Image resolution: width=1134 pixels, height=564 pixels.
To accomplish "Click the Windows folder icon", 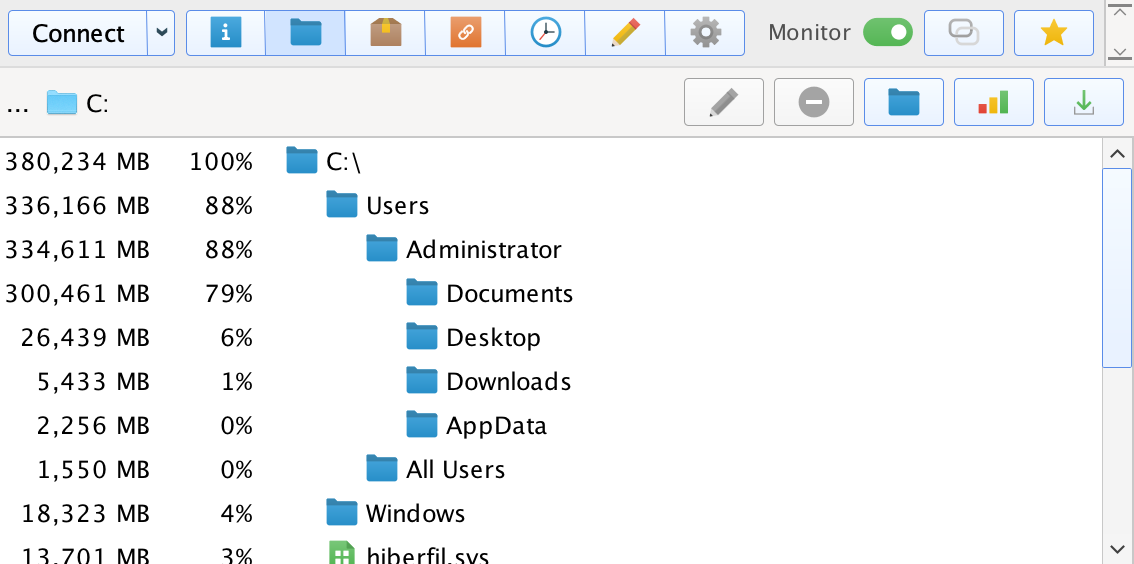I will pyautogui.click(x=341, y=513).
